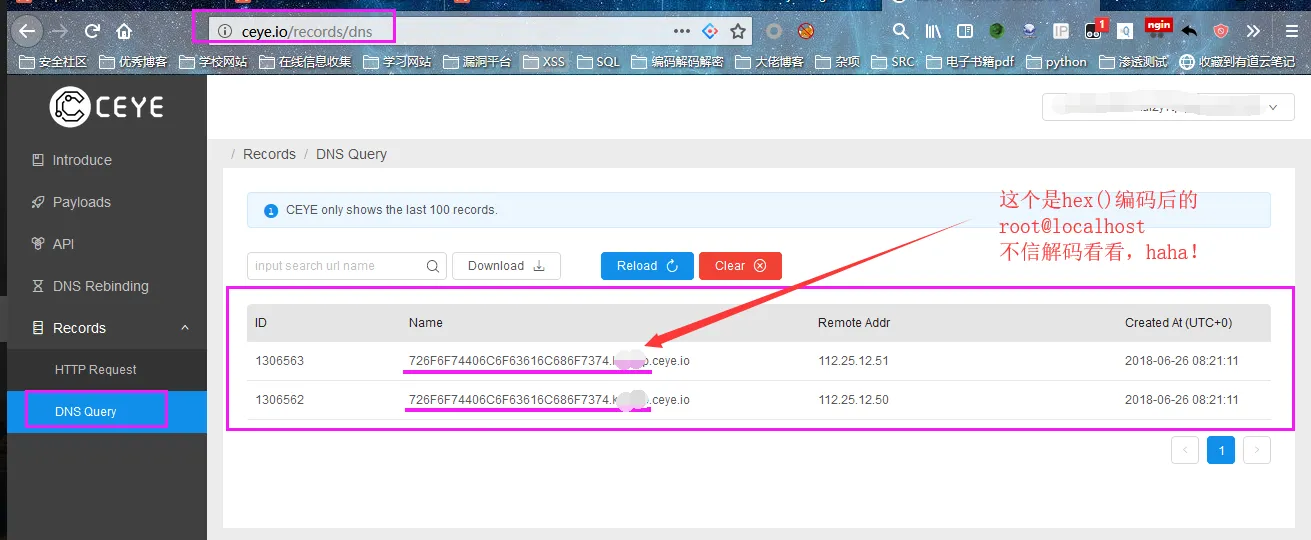Toggle the sidebar view icon in toolbar
Viewport: 1311px width, 540px height.
965,31
